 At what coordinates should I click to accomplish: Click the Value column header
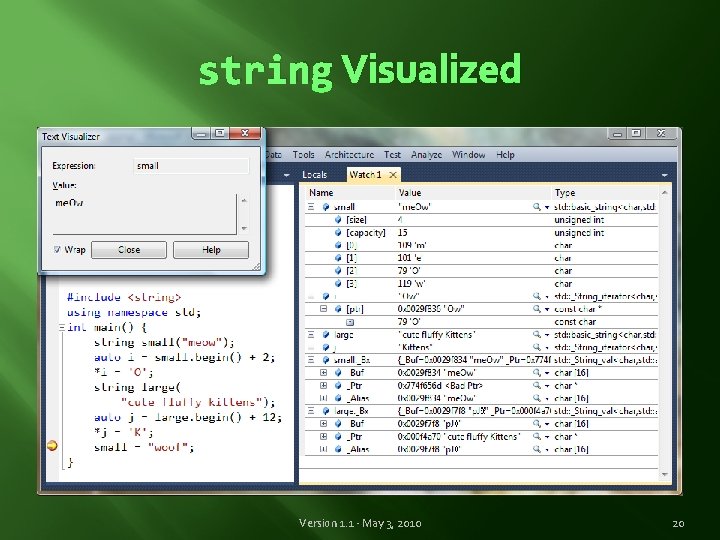coord(473,193)
